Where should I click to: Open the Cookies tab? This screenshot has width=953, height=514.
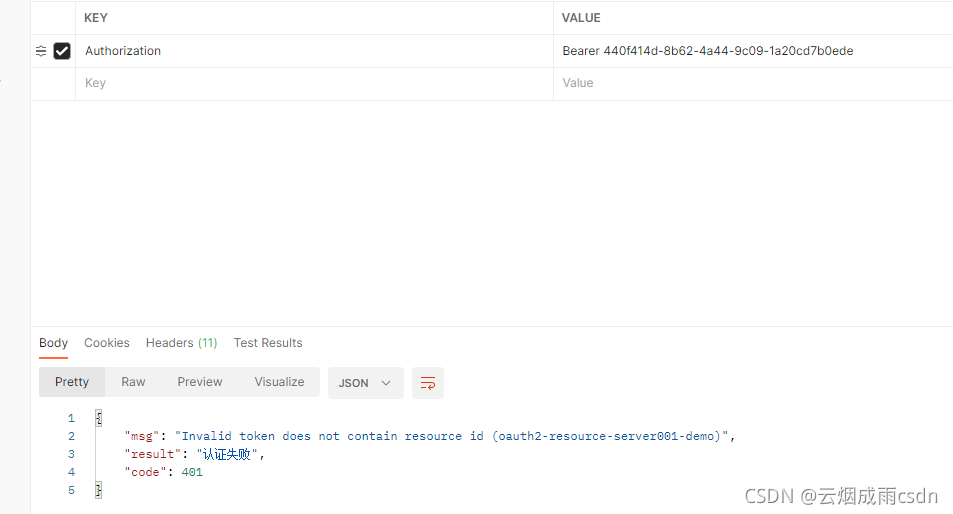point(107,343)
